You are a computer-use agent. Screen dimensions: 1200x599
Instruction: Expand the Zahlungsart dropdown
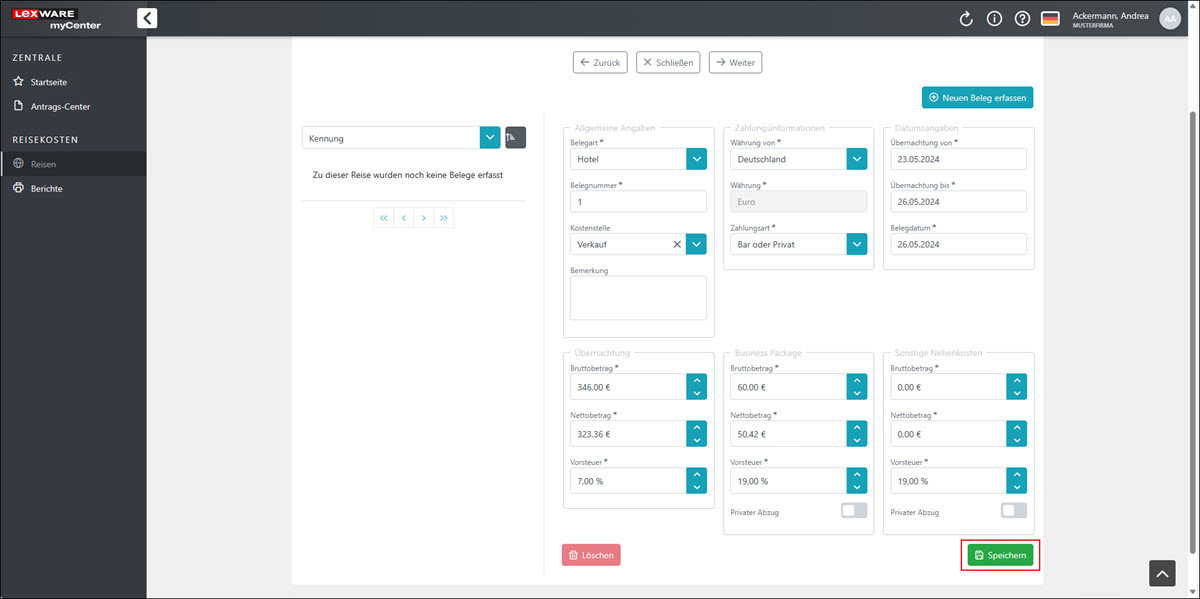pyautogui.click(x=856, y=243)
